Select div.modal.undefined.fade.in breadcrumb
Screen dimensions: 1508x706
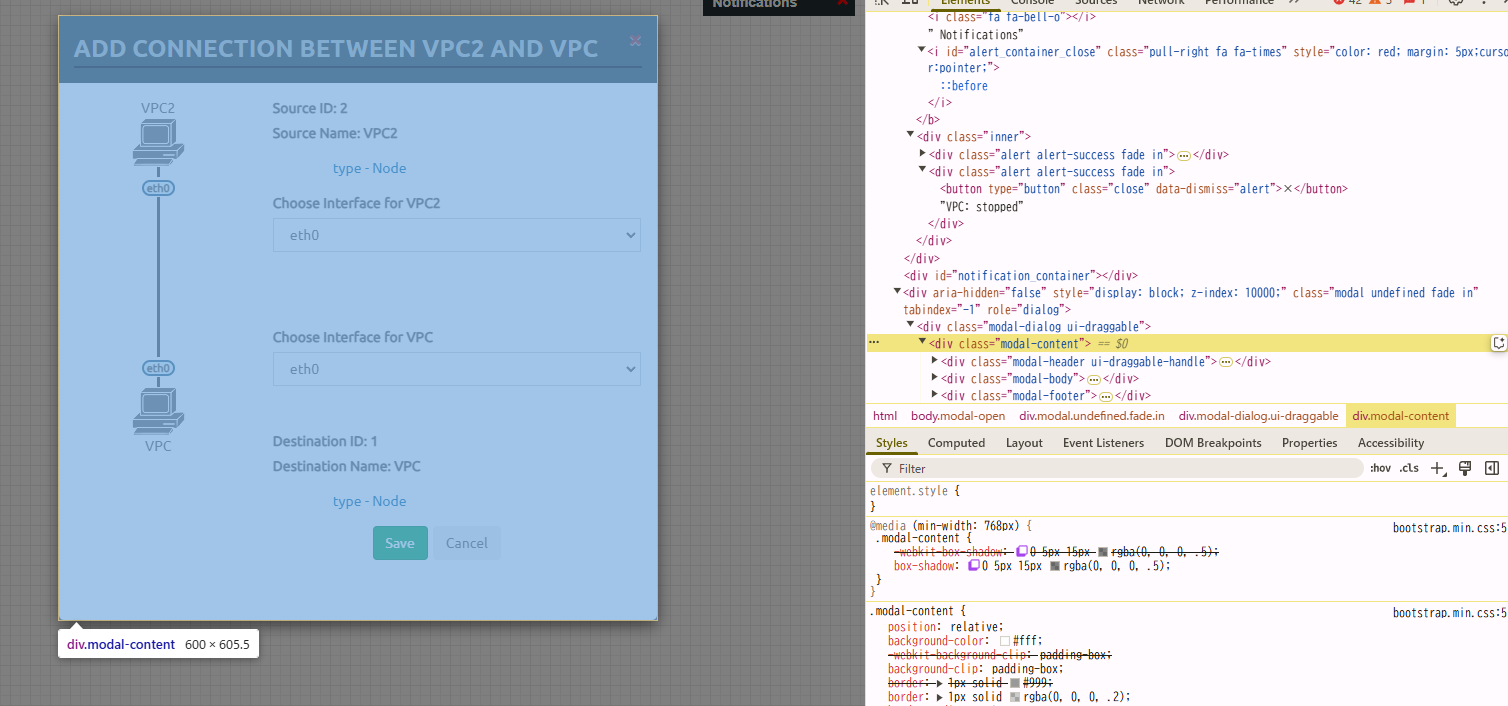click(1092, 416)
